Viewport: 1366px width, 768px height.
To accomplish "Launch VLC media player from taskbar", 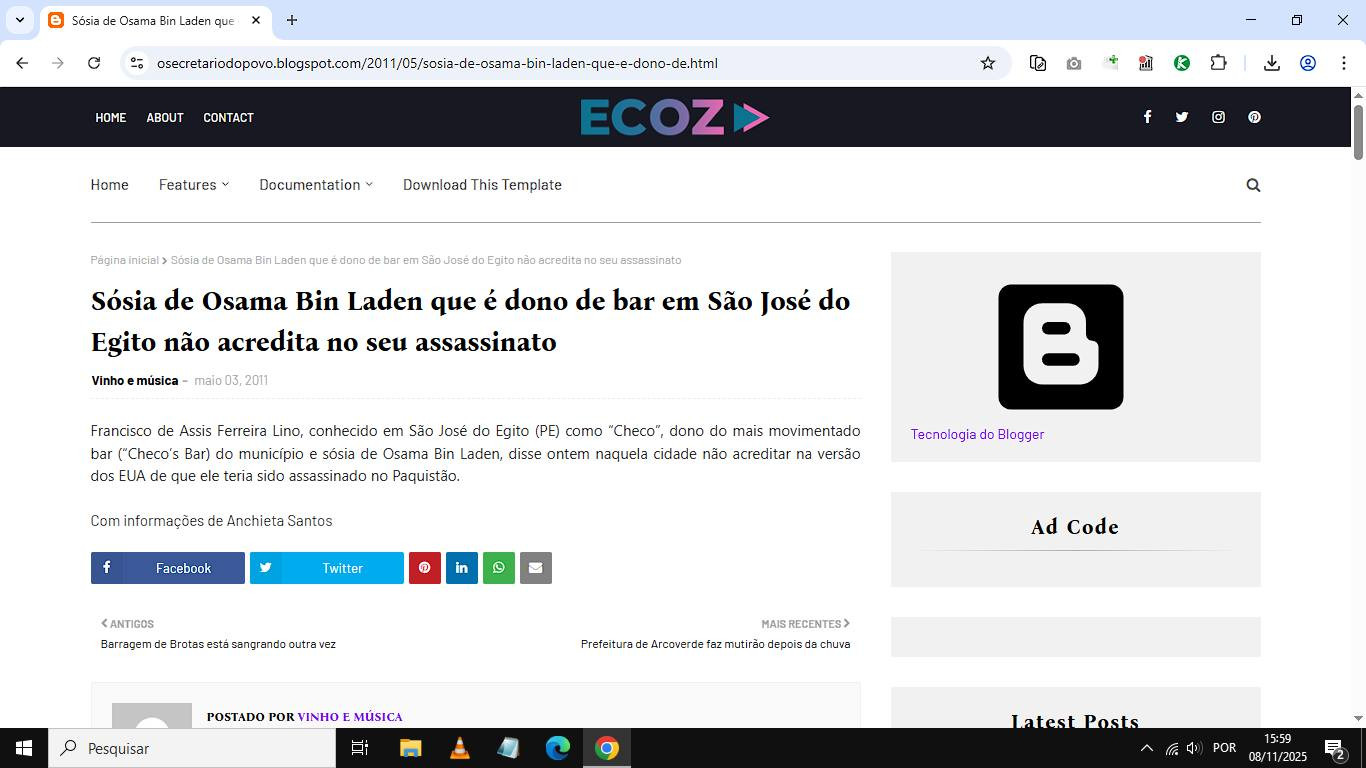I will point(459,748).
